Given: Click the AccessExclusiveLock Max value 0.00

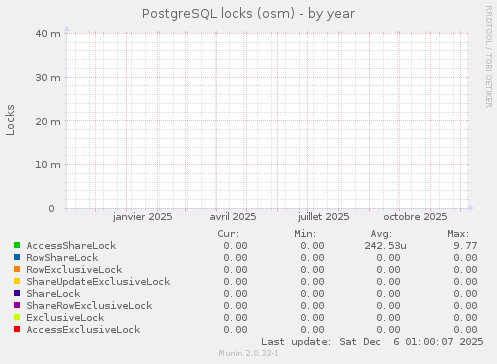Looking at the screenshot, I should click(x=465, y=330).
